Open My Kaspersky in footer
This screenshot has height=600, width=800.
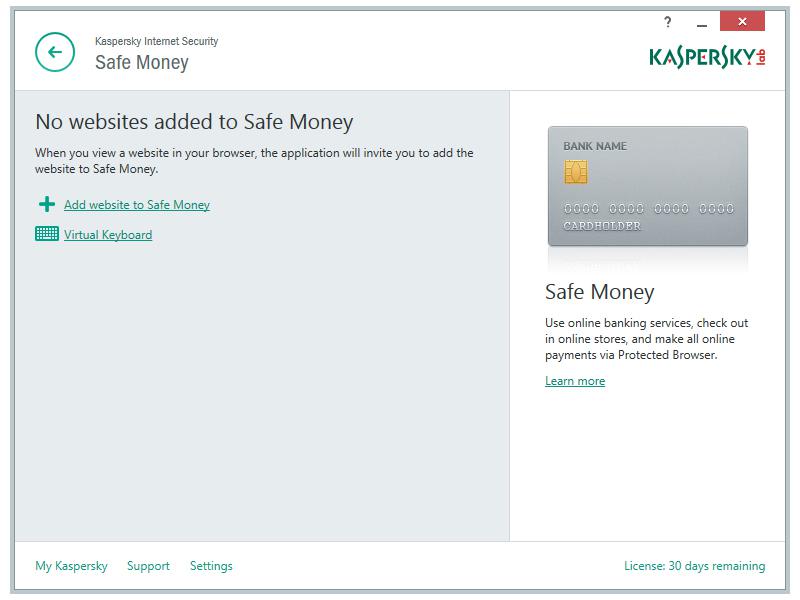[71, 566]
